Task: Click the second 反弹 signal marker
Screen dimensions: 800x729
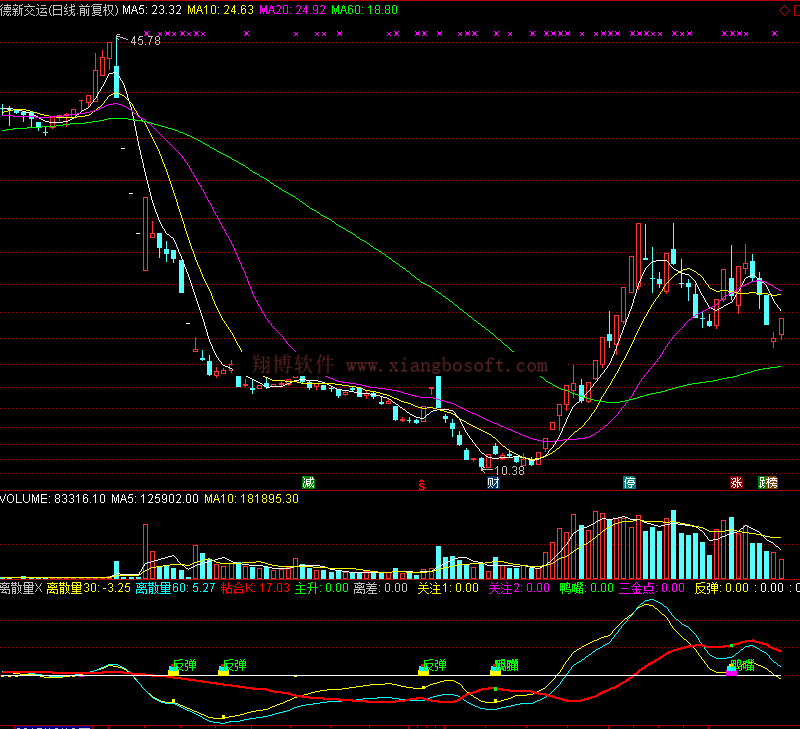Action: point(234,665)
